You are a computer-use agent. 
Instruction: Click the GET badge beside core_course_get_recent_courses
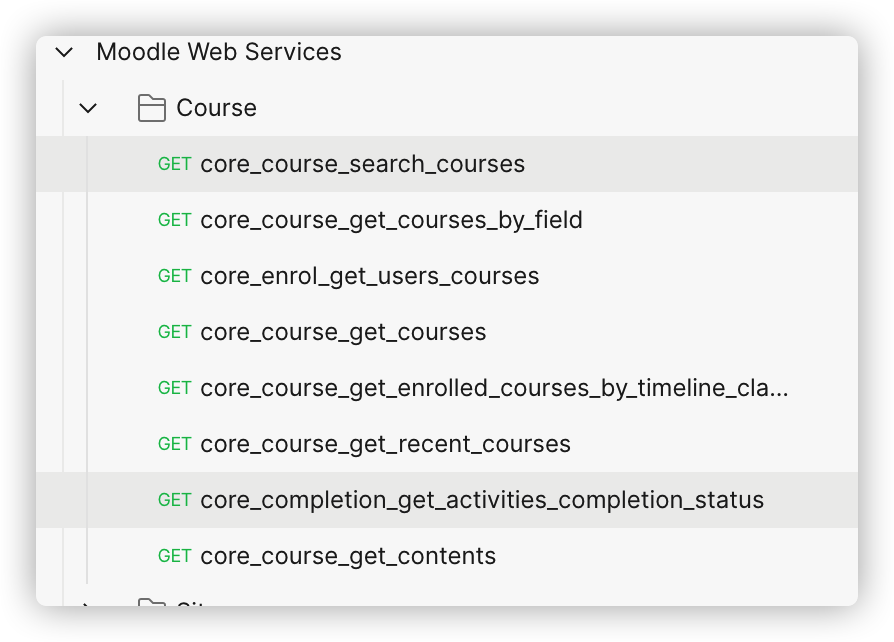coord(174,444)
